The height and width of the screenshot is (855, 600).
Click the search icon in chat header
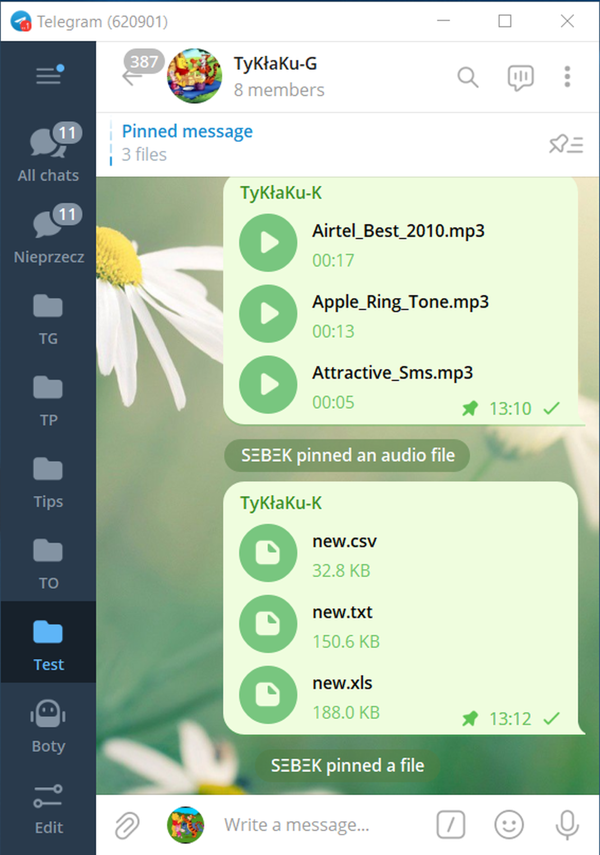click(467, 77)
